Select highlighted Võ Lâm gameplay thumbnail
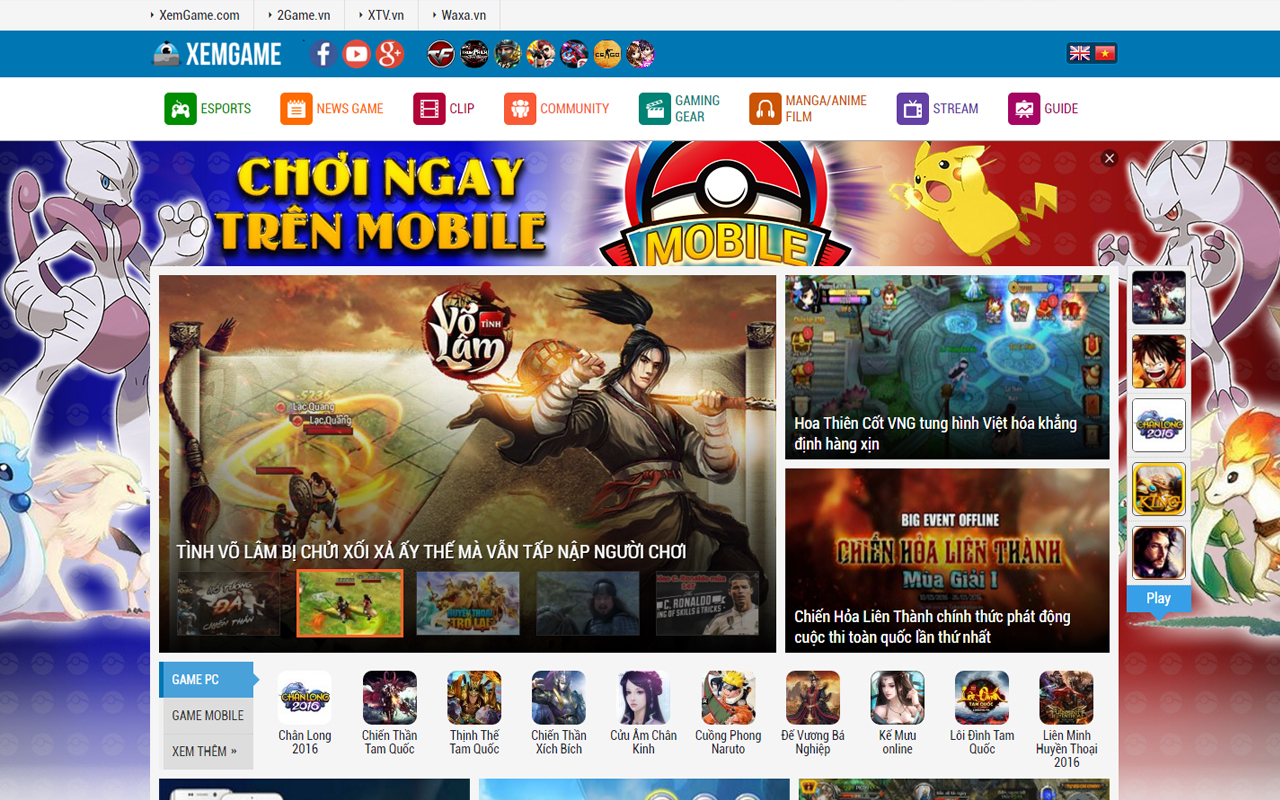 [x=350, y=603]
